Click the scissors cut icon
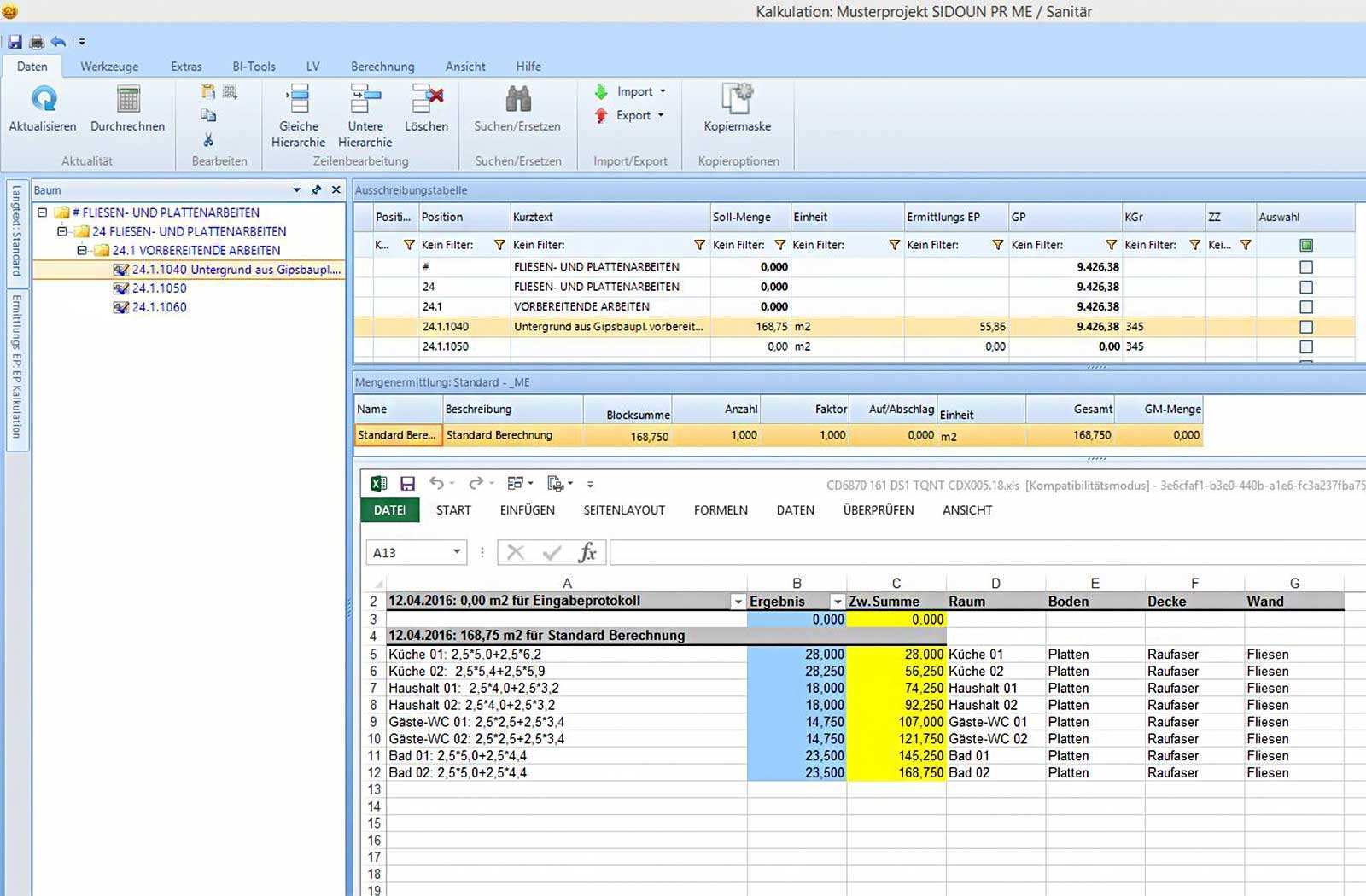Screen dimensions: 1366x896 208,139
